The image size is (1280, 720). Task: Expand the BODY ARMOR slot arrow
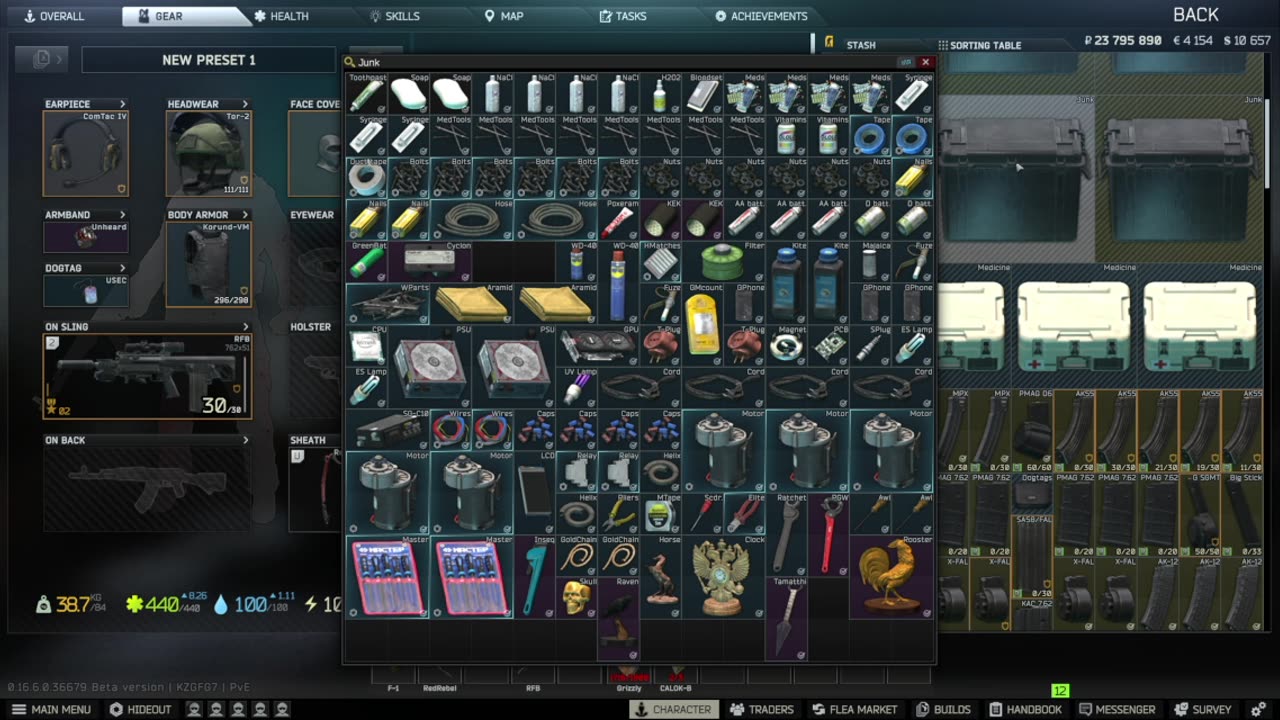(x=245, y=215)
